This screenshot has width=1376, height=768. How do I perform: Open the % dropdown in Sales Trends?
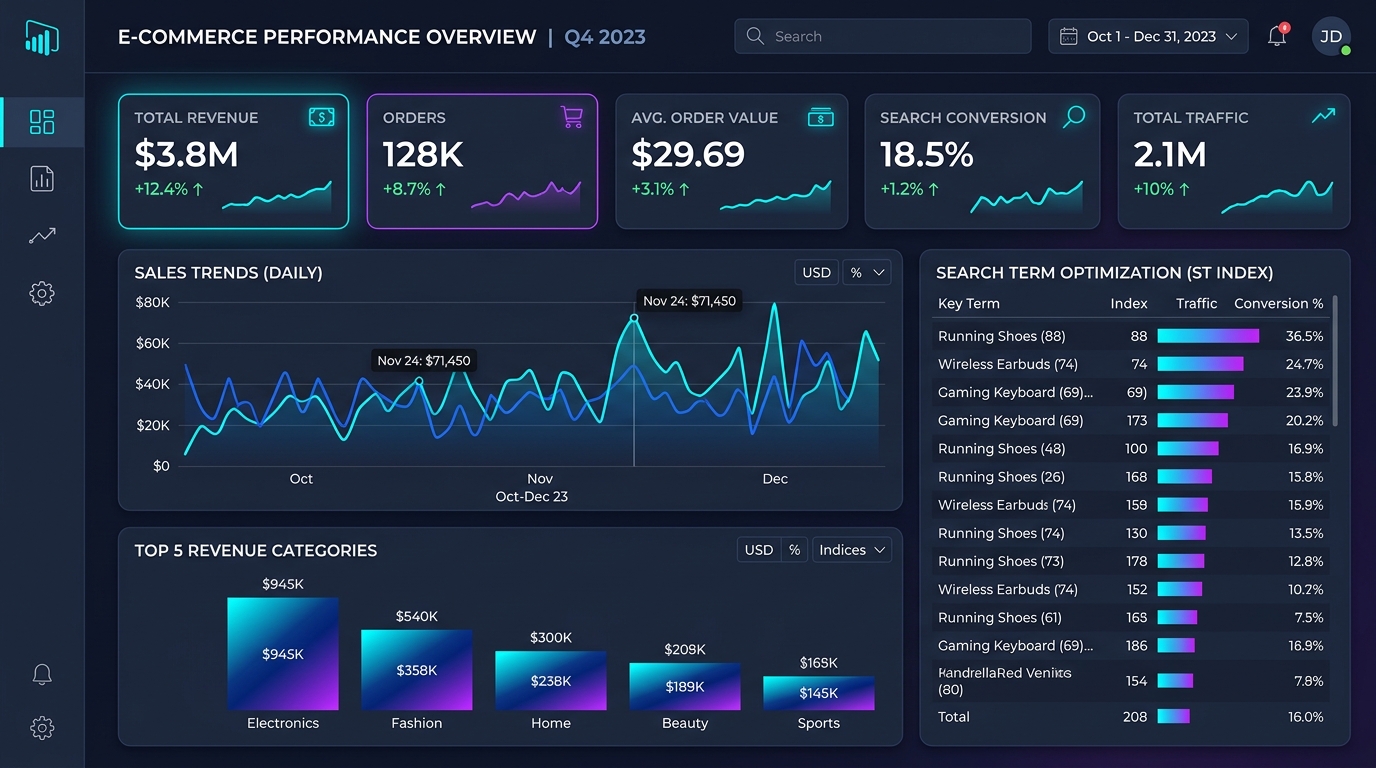(866, 272)
